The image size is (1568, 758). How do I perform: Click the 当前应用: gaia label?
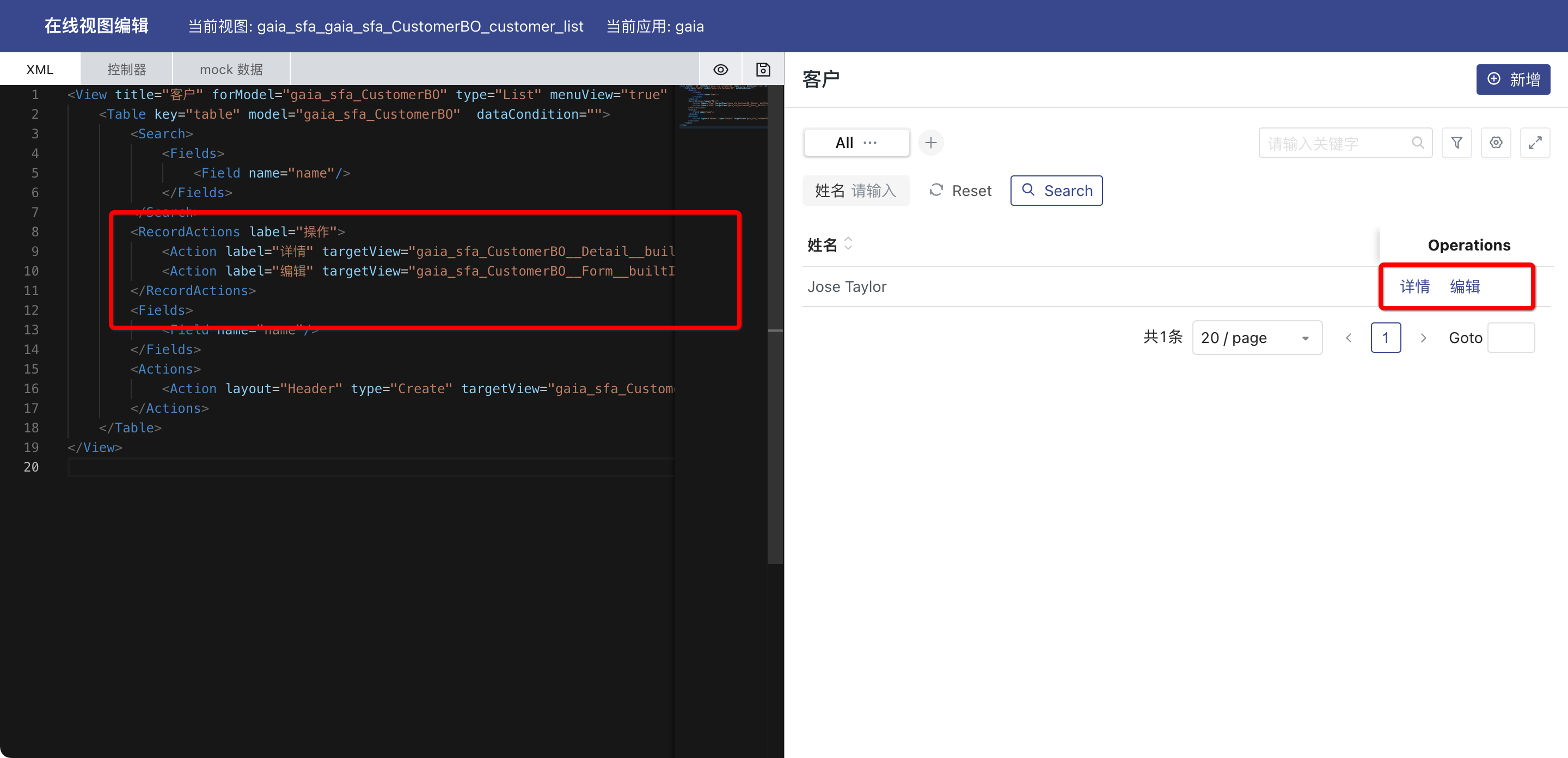[655, 26]
